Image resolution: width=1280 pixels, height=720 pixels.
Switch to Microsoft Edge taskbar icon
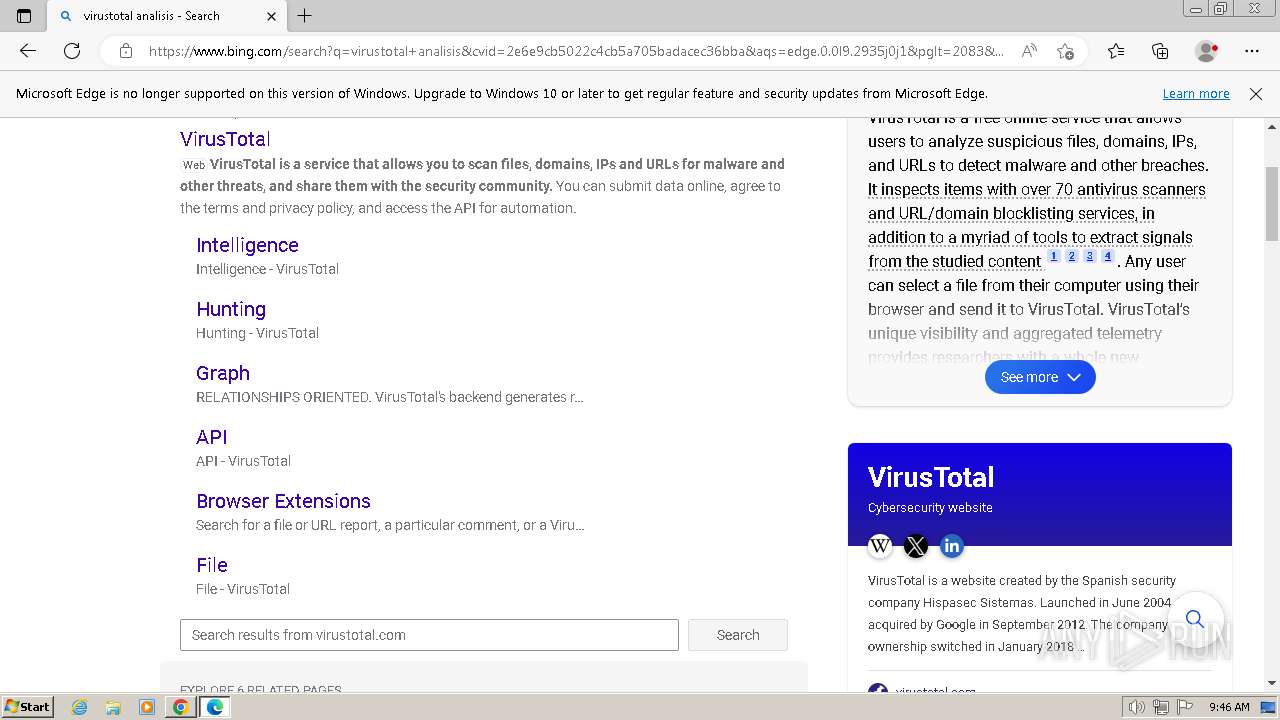[214, 707]
